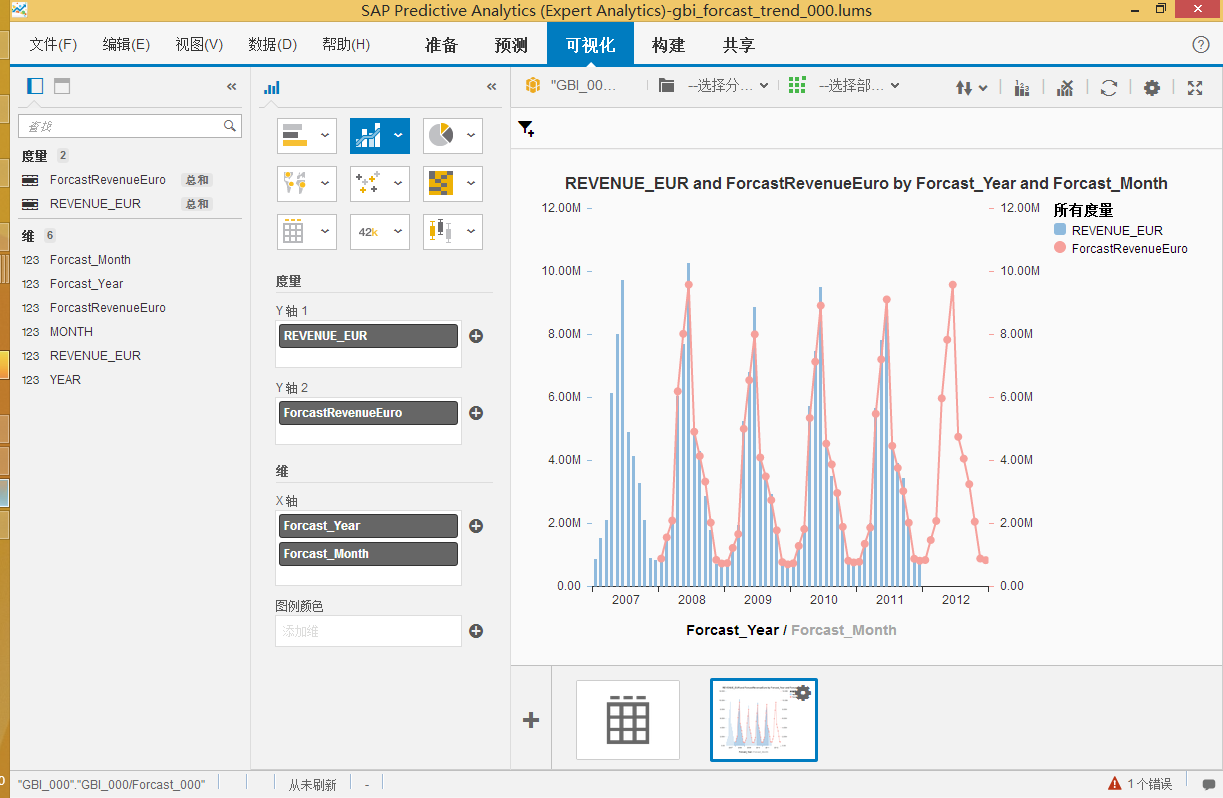Click the clear chart icon
Viewport: 1223px width, 798px height.
(1066, 88)
